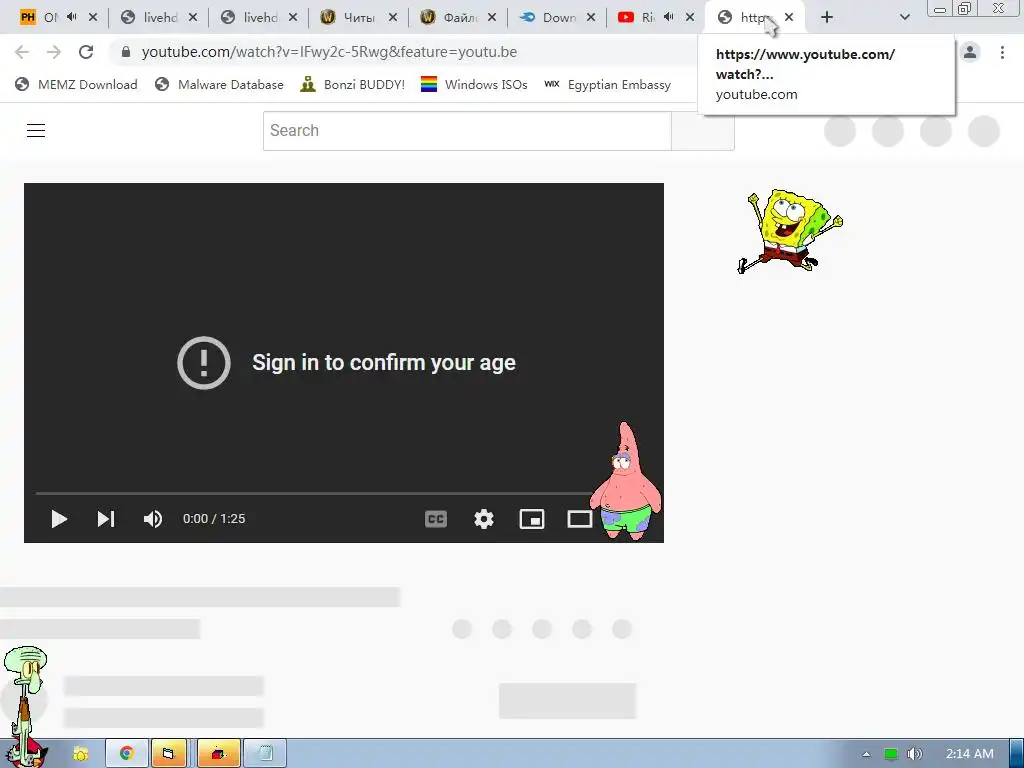Open the green network tray icon
Image resolution: width=1024 pixels, height=768 pixels.
[x=891, y=754]
